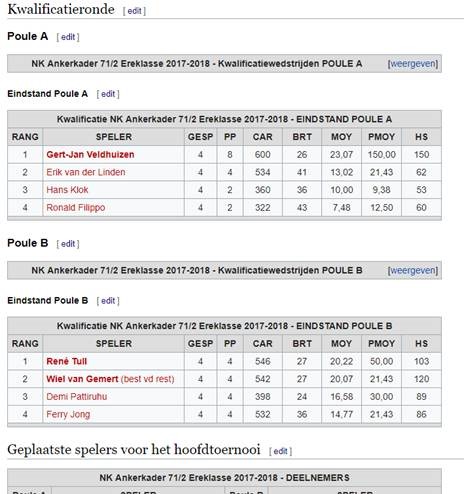The image size is (464, 494).
Task: Open Demi Pattiruhu player link
Action: click(77, 397)
